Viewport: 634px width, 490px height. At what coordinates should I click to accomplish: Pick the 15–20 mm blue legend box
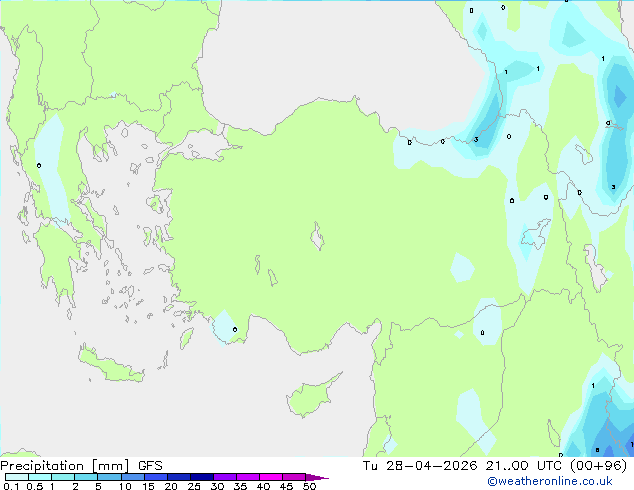(x=156, y=477)
